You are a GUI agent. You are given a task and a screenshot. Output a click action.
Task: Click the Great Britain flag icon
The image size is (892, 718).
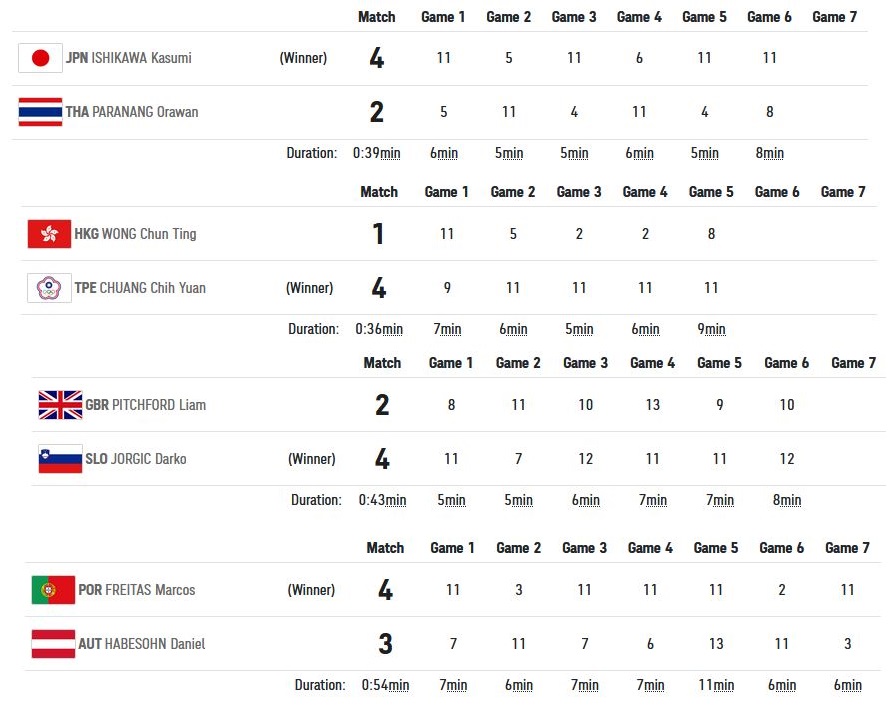60,405
